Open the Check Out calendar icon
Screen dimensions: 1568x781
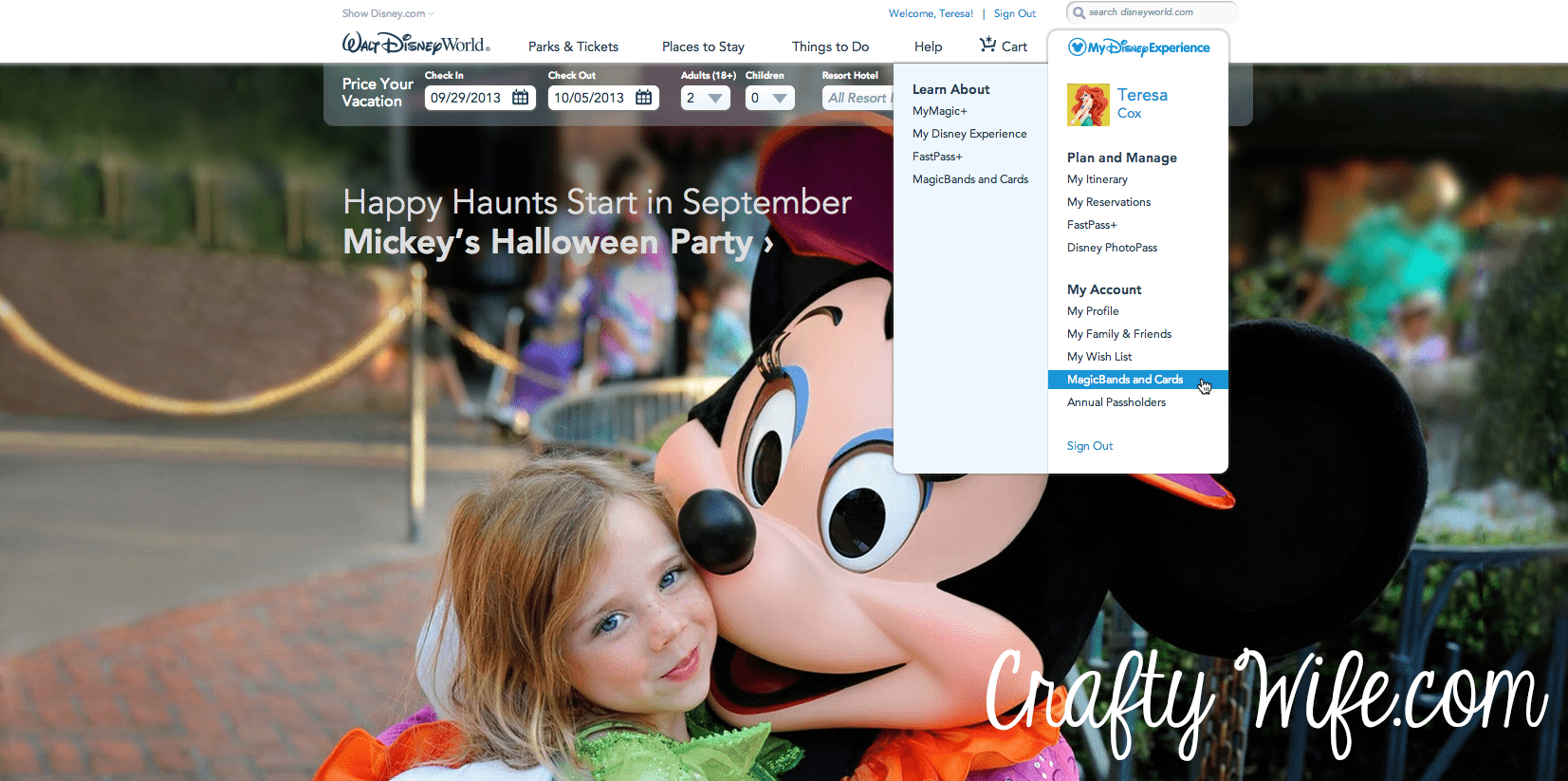click(x=644, y=97)
